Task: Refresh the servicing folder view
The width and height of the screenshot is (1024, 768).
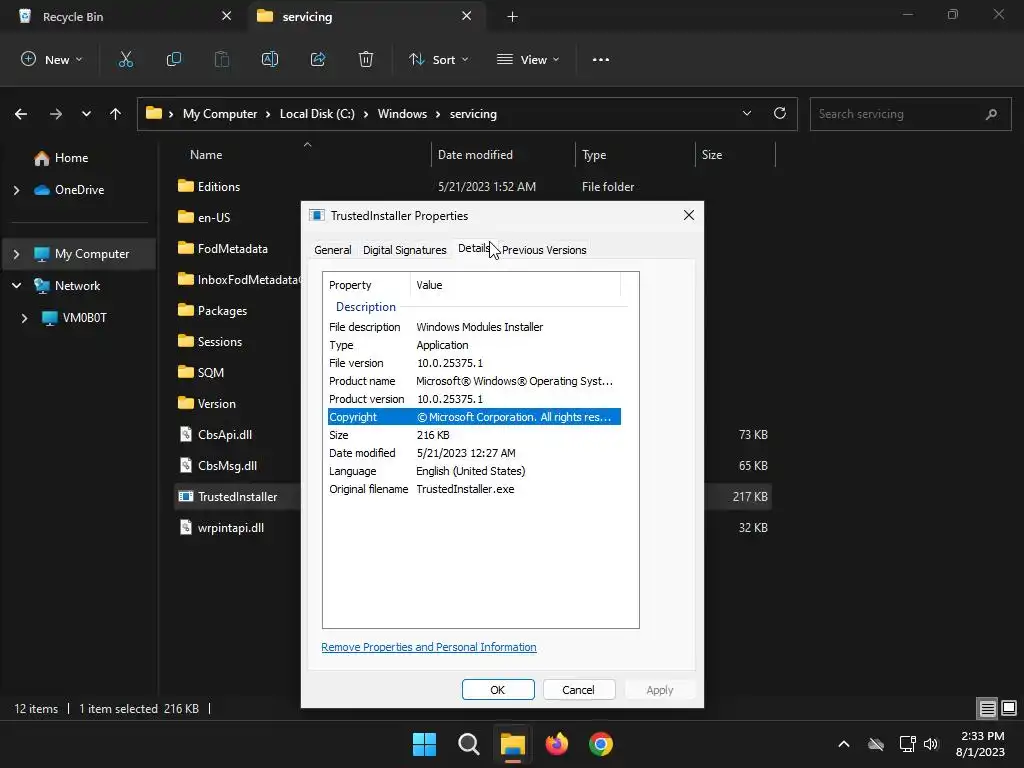Action: coord(780,114)
